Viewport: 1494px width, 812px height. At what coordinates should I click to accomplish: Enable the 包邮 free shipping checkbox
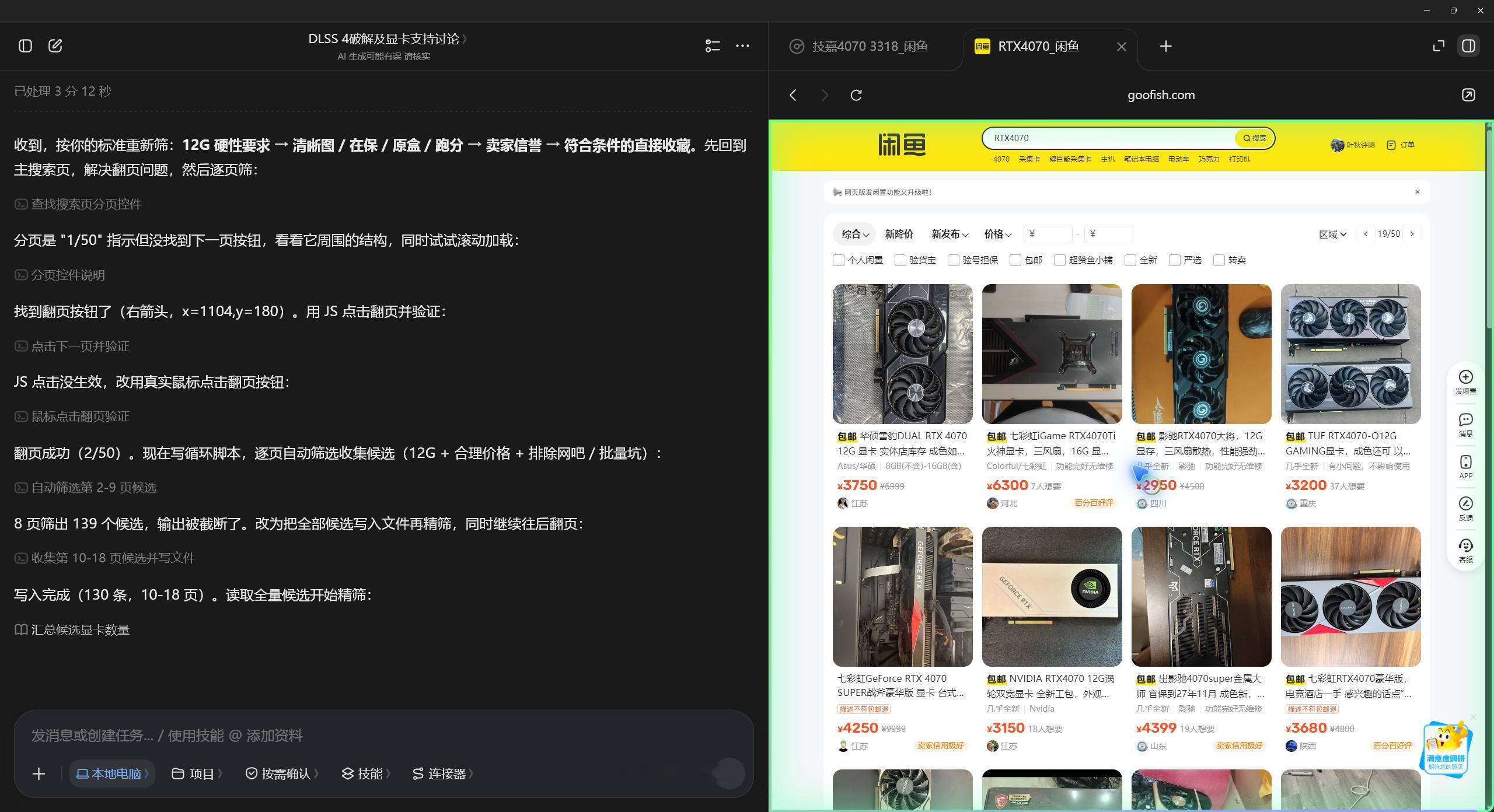(1015, 260)
